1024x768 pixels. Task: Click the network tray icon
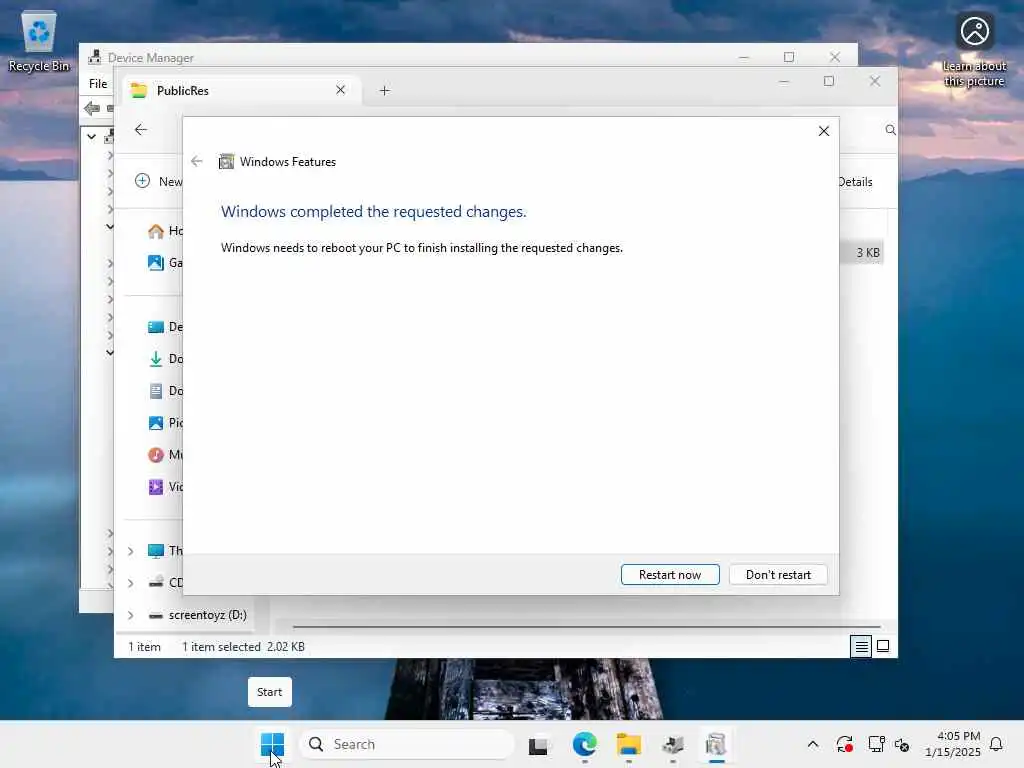point(876,744)
